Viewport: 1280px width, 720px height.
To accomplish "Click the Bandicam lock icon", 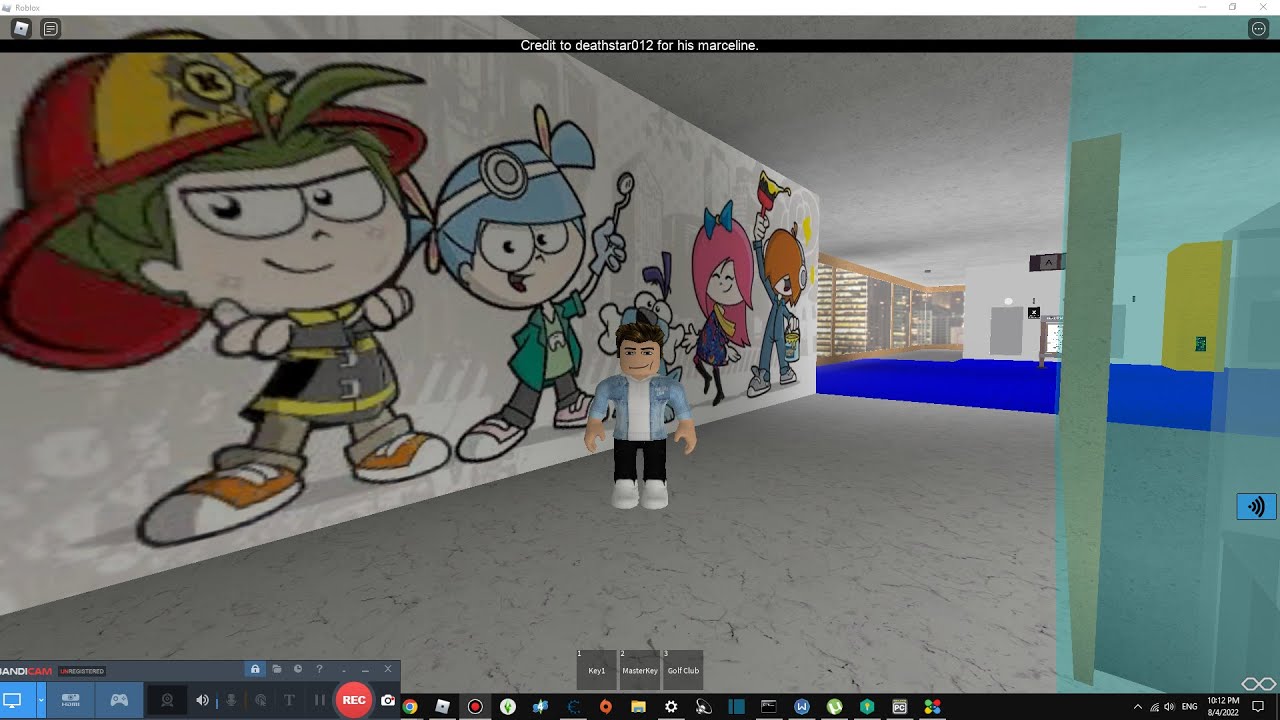I will (x=255, y=669).
